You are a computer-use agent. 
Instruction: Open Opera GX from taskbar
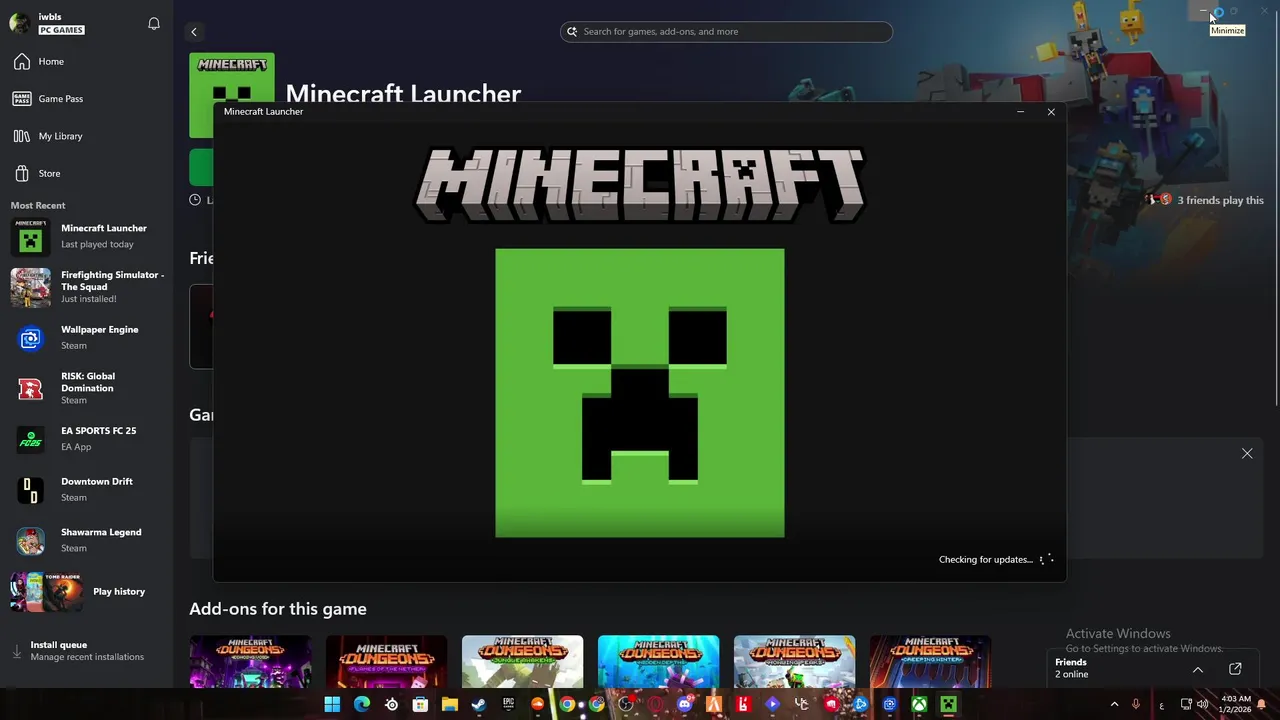click(655, 704)
